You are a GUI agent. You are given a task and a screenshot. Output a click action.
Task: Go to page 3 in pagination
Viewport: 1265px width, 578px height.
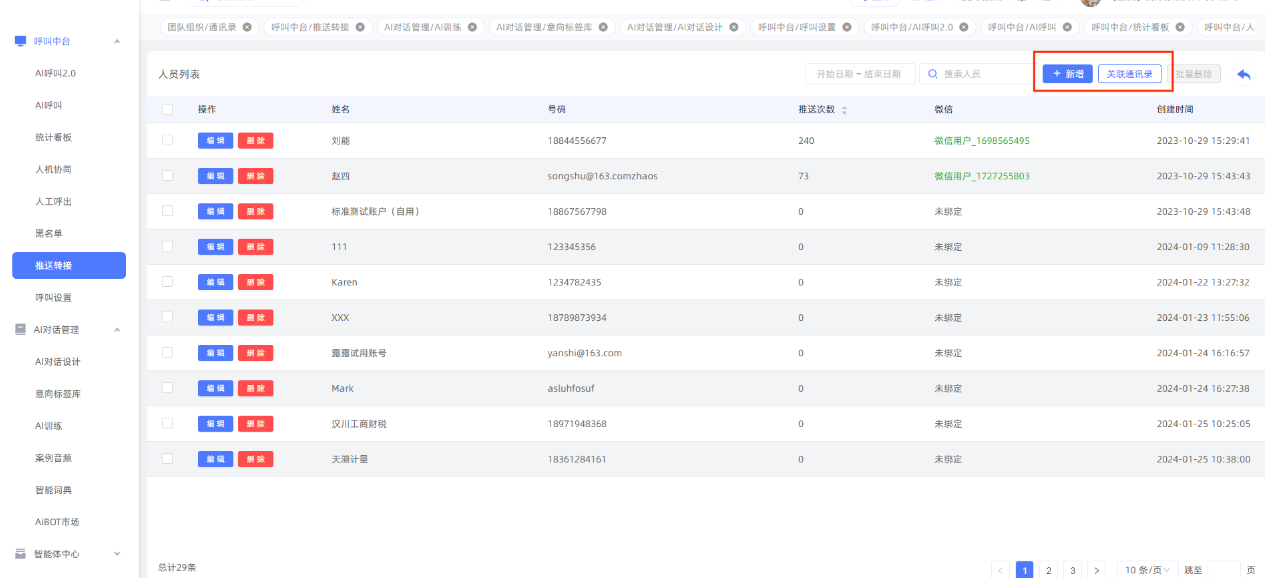pos(1073,570)
